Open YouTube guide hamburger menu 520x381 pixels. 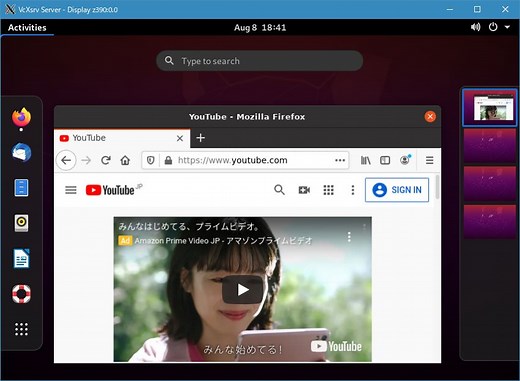(x=71, y=190)
